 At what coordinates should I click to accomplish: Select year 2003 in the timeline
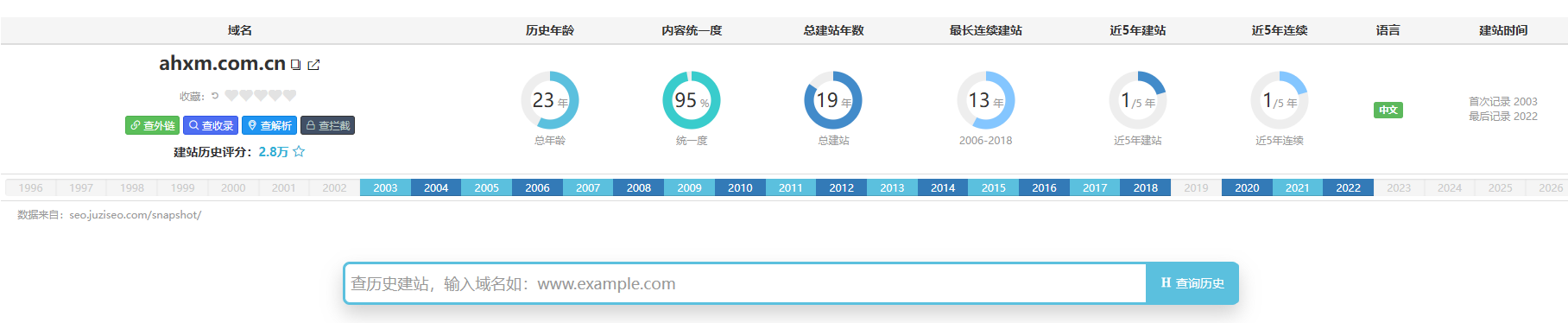[385, 187]
